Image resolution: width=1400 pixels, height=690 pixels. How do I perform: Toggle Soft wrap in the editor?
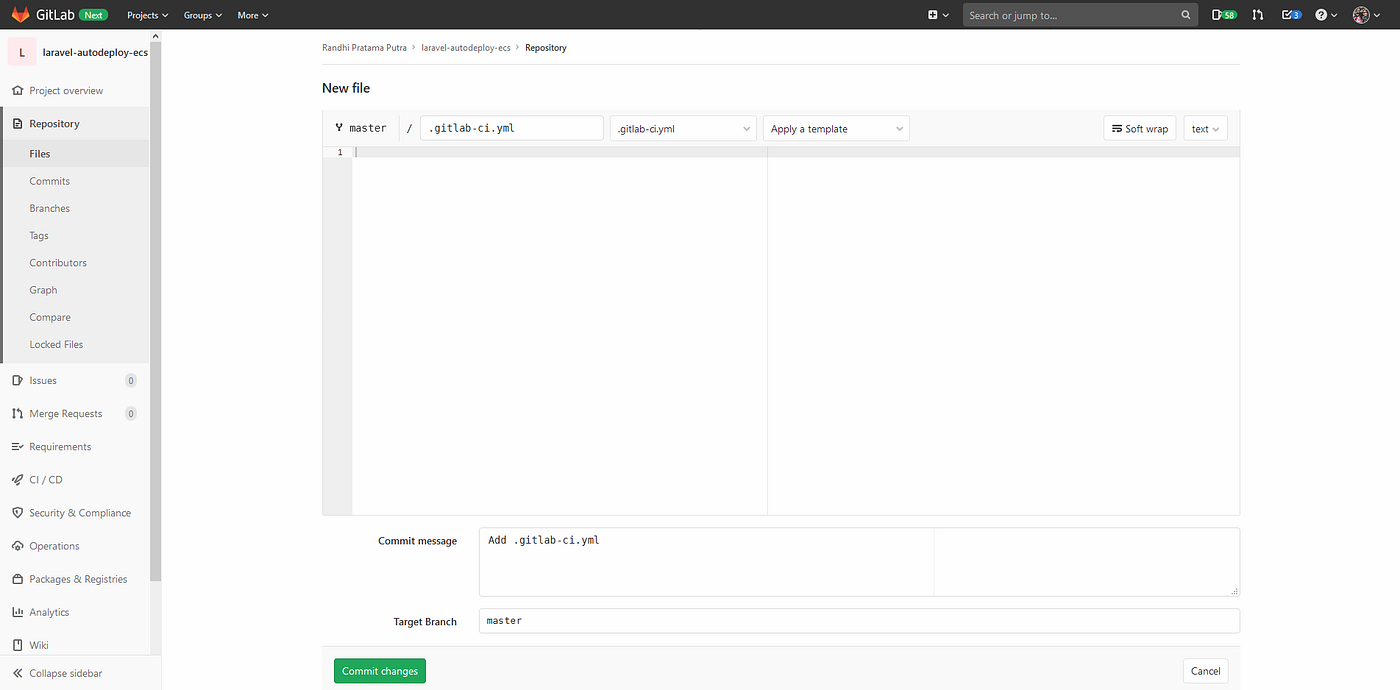pos(1139,128)
